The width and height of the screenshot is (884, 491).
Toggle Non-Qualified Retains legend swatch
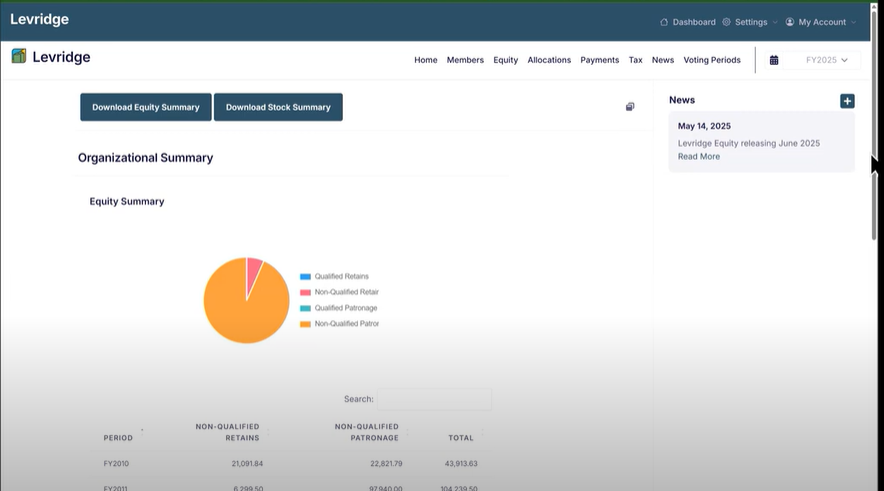[x=305, y=292]
